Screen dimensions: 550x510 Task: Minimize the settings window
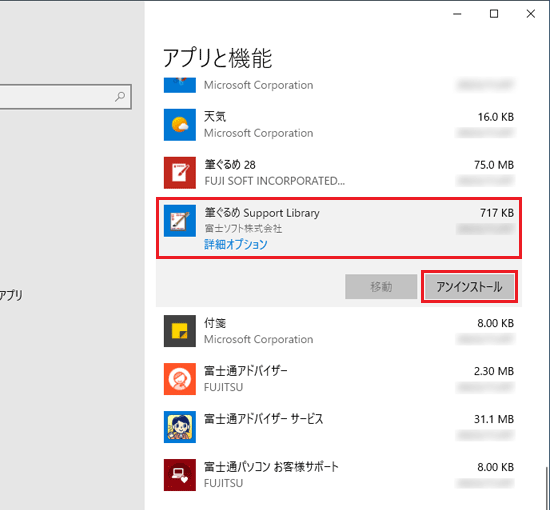(457, 14)
